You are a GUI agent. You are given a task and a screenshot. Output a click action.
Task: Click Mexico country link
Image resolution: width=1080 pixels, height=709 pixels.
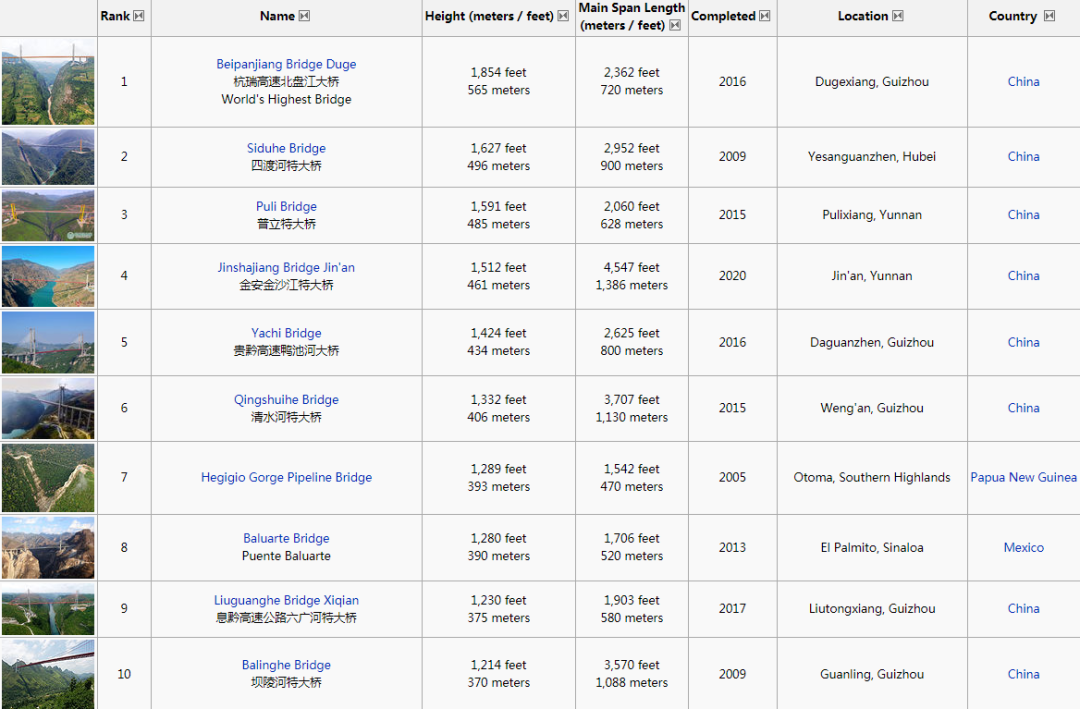point(1024,548)
